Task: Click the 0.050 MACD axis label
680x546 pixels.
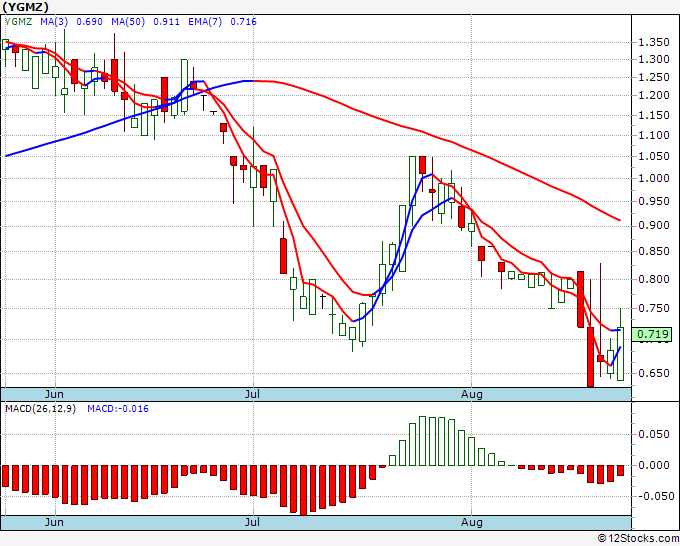Action: [x=654, y=435]
